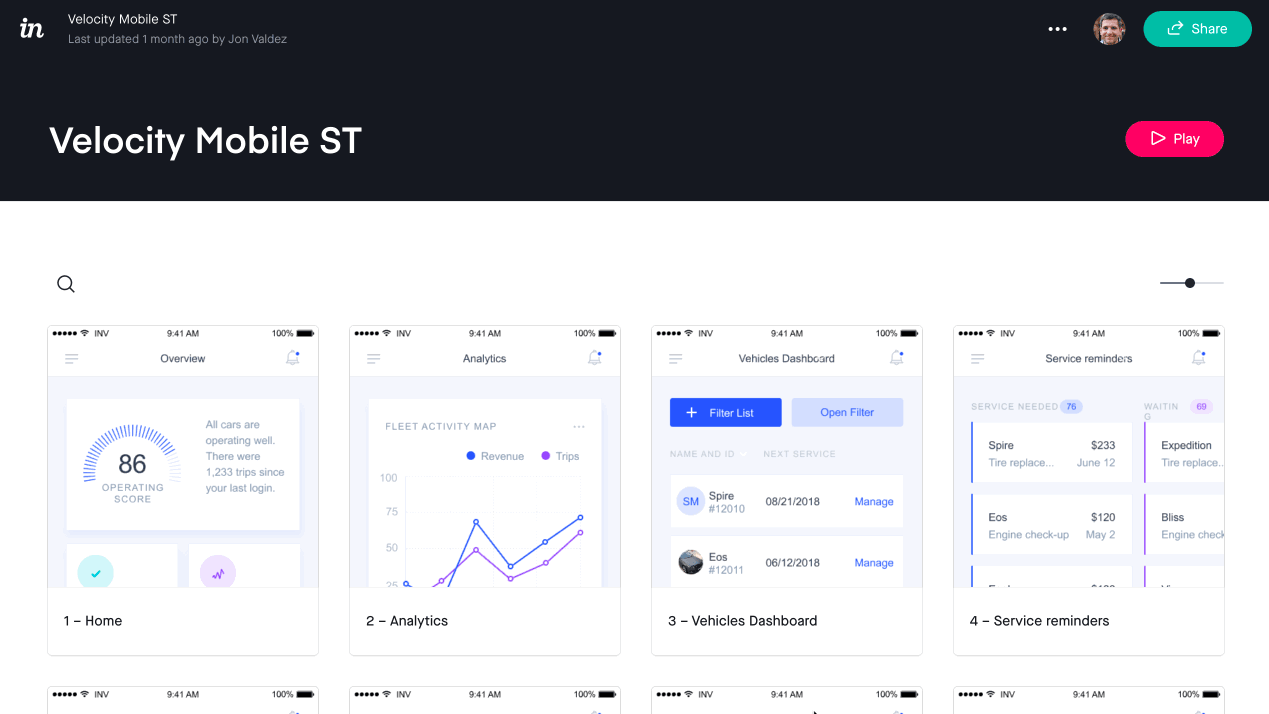
Task: Click the hamburger menu in Overview screen
Action: click(72, 359)
